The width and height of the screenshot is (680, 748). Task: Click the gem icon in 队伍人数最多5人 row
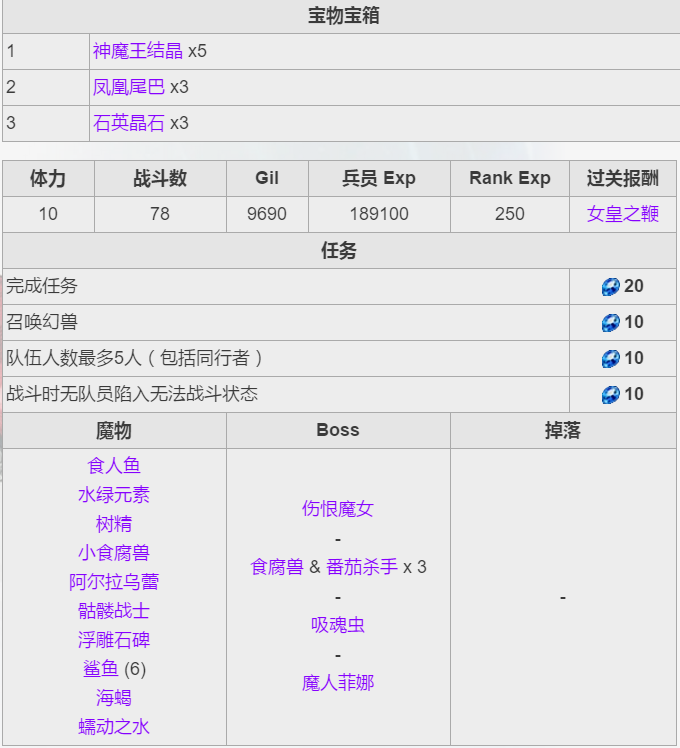[x=610, y=359]
